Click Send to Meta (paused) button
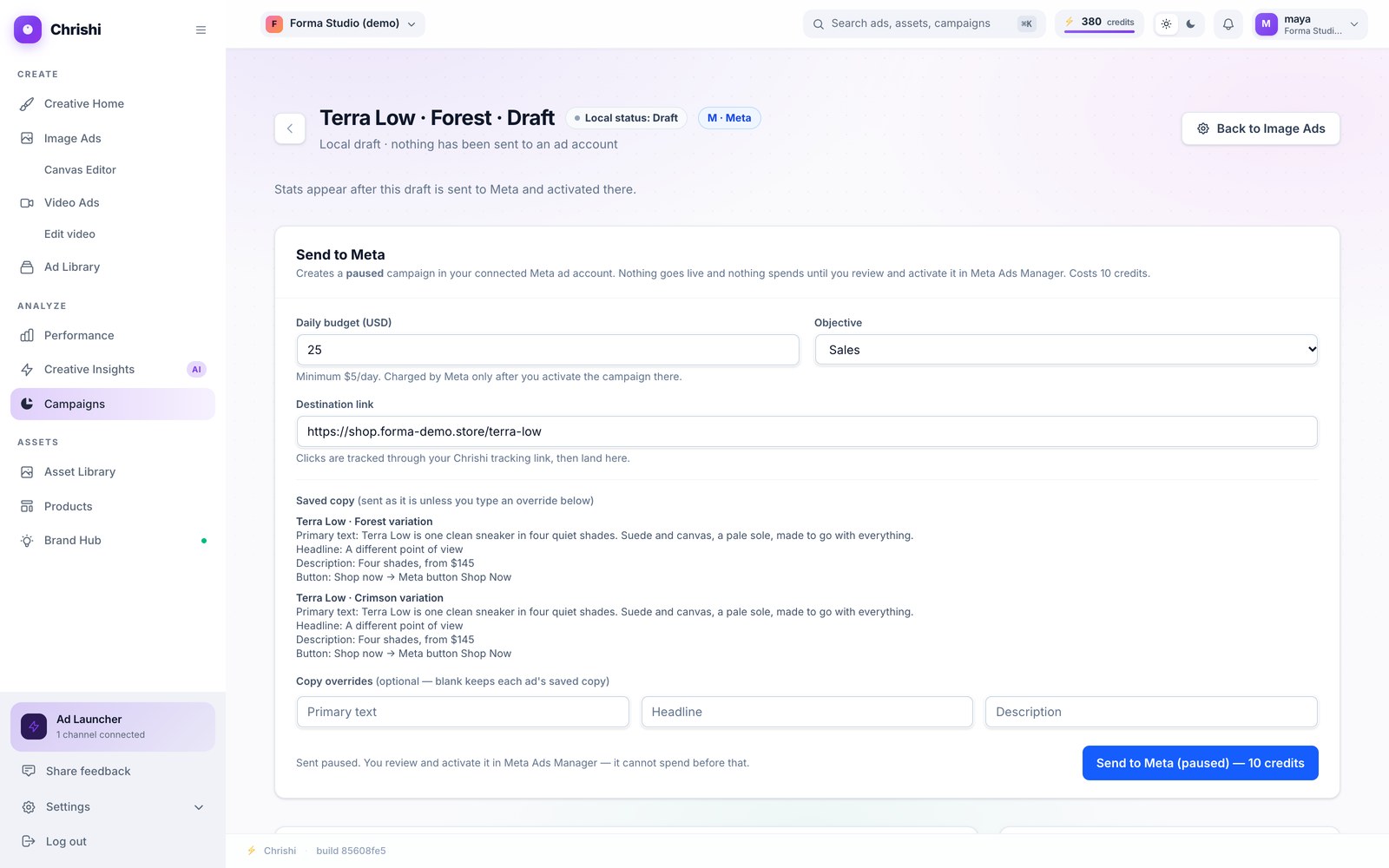The image size is (1389, 868). pos(1201,764)
